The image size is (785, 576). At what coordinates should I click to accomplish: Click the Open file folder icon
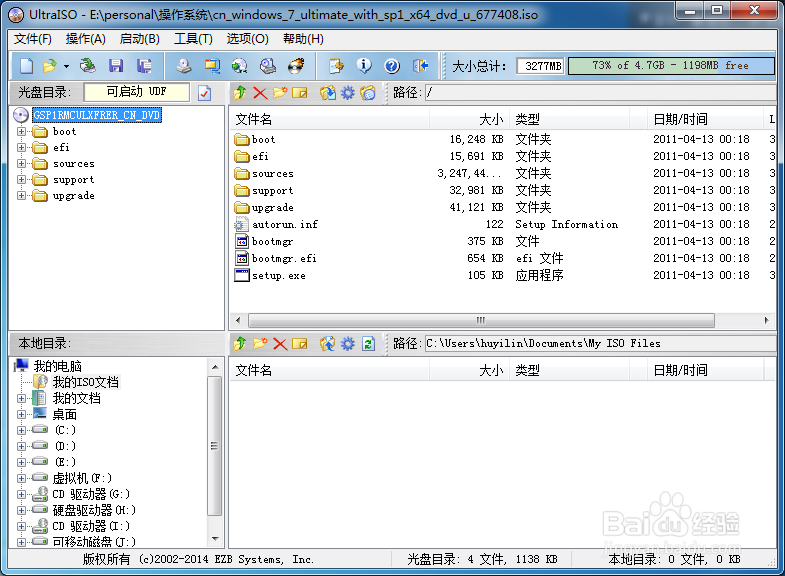50,66
